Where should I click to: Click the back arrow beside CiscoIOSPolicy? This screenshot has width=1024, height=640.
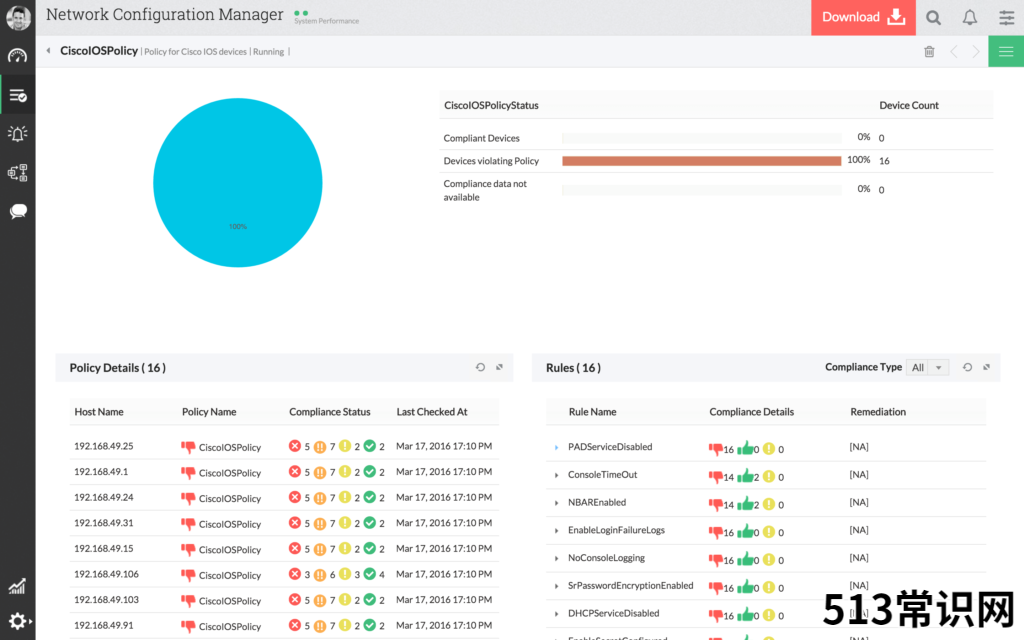coord(48,50)
